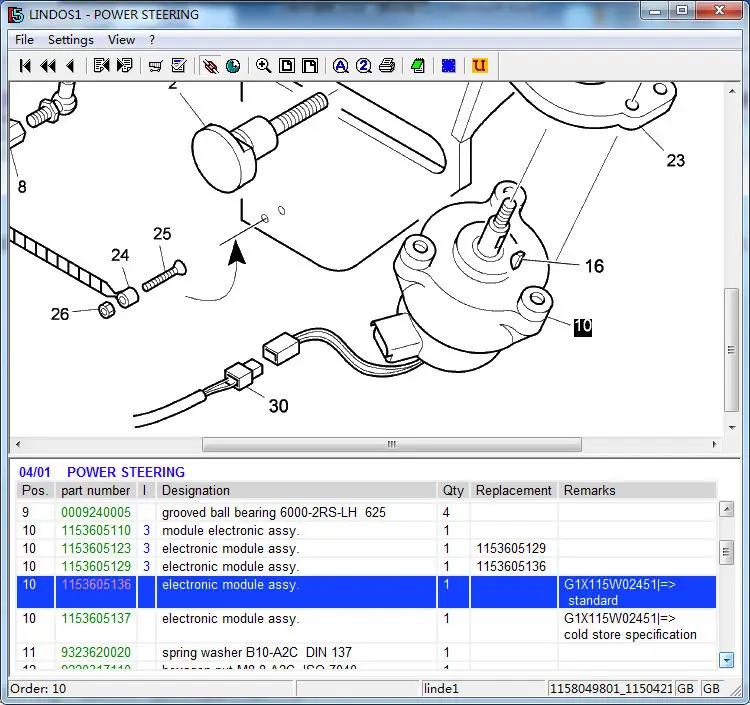Viewport: 750px width, 705px height.
Task: Open the shopping cart icon
Action: pos(155,66)
